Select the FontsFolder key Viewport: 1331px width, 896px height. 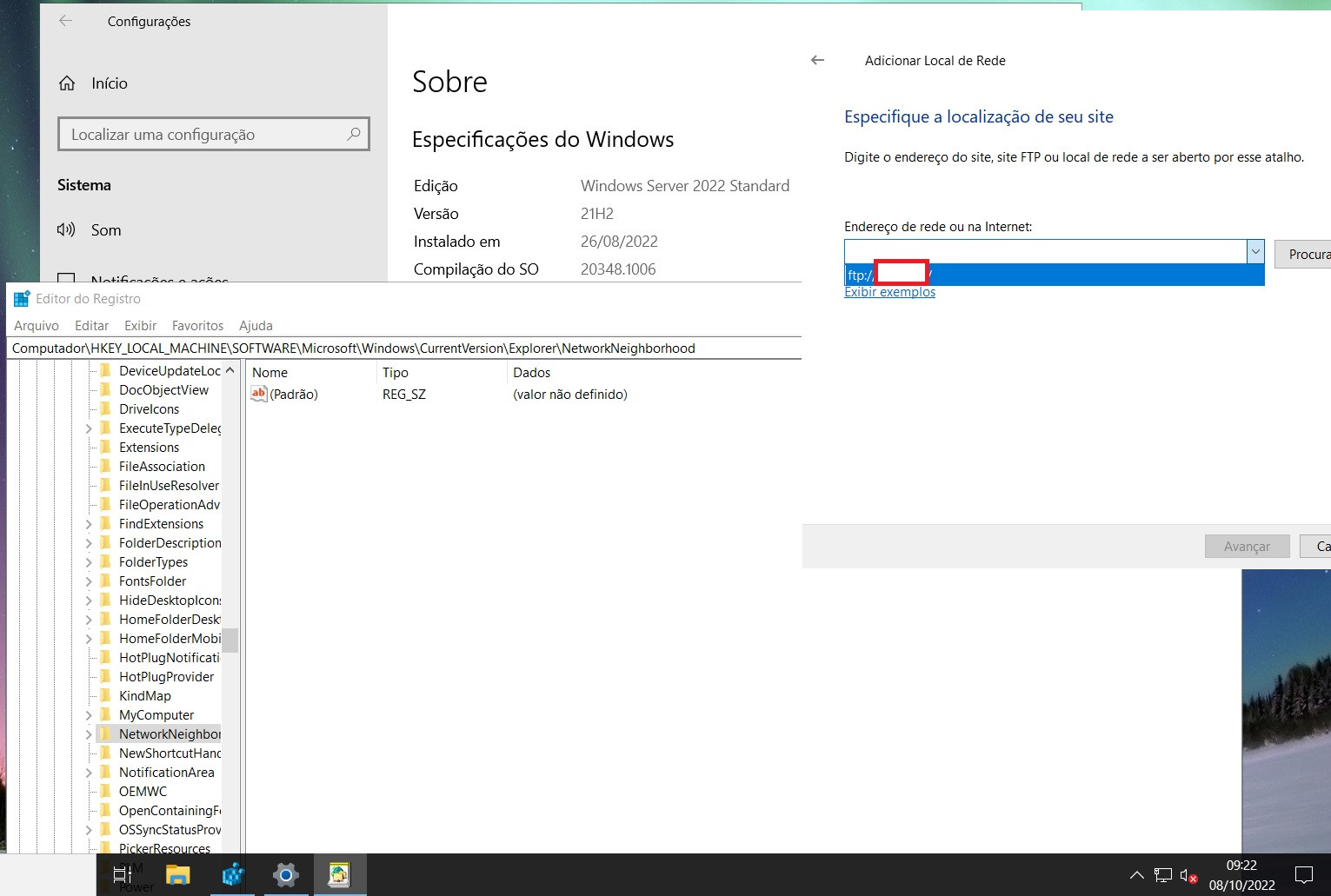click(x=152, y=581)
